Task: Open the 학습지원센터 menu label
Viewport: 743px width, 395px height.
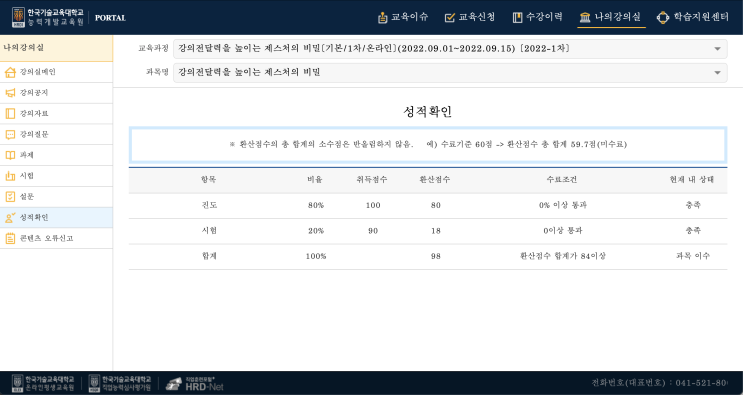Action: click(701, 18)
